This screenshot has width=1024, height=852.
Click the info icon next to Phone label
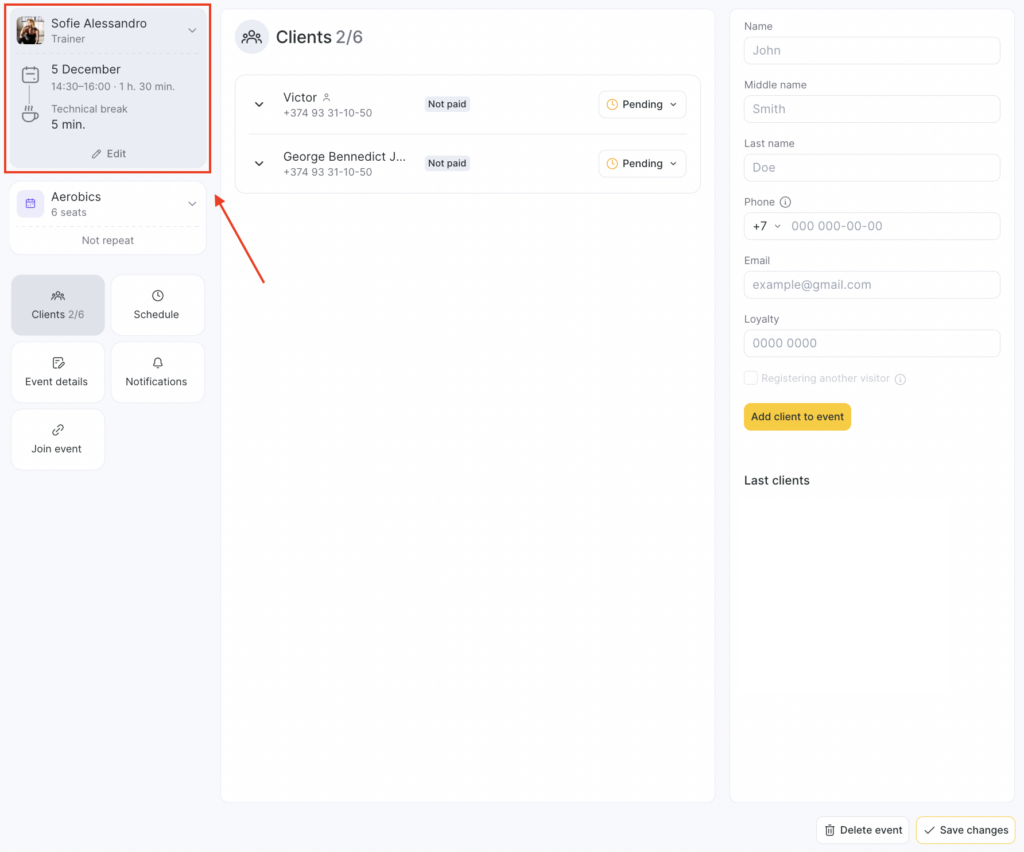tap(785, 202)
